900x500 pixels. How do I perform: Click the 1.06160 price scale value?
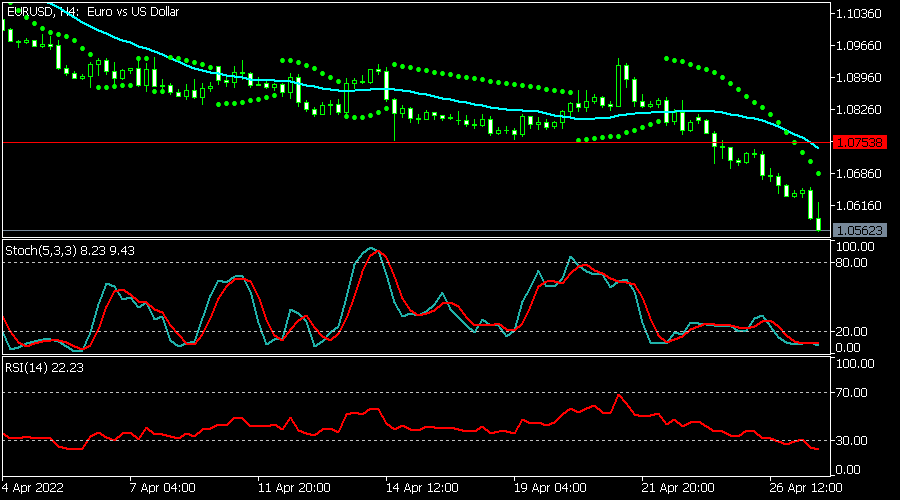point(859,206)
